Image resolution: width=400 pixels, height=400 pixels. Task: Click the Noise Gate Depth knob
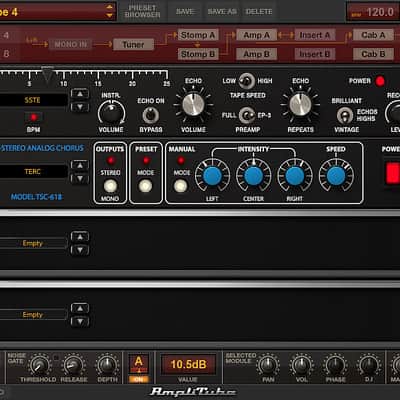tap(107, 365)
